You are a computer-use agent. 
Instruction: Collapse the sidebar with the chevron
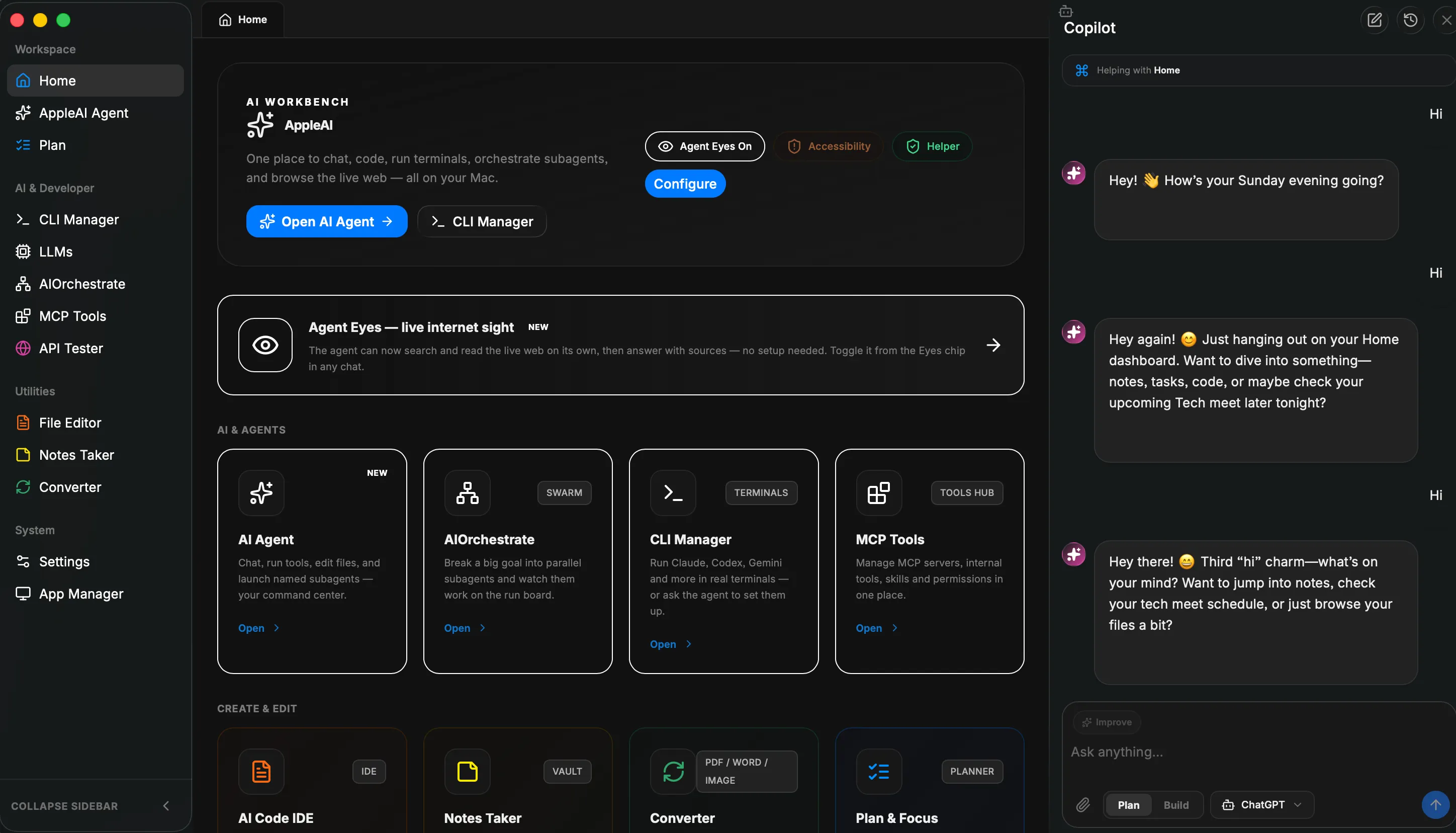click(x=166, y=806)
